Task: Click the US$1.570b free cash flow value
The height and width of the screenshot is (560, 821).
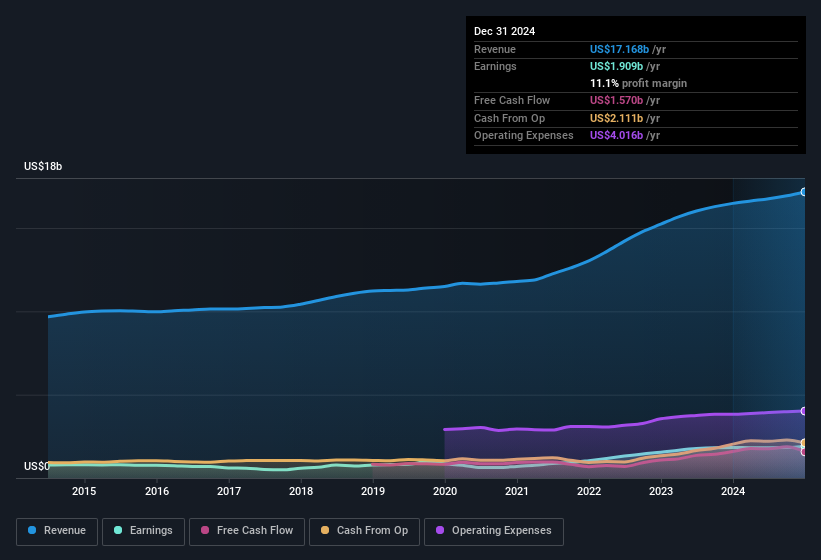Action: [616, 100]
